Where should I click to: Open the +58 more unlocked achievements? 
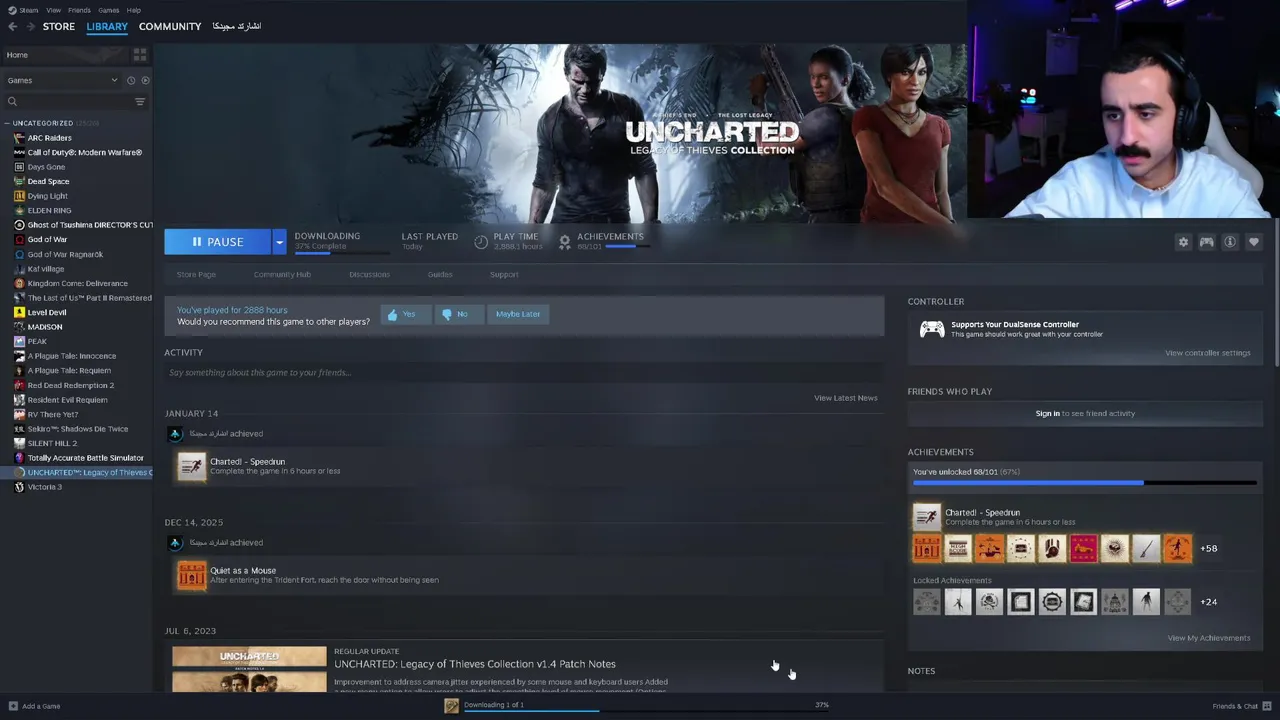[1209, 548]
